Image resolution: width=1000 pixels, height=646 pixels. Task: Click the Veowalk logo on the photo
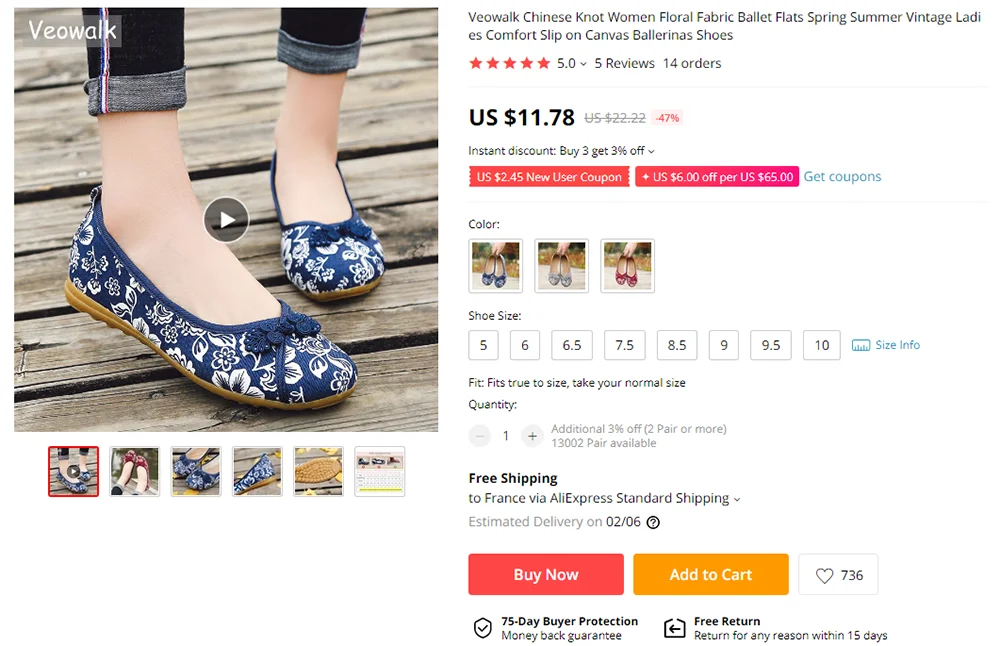[x=70, y=31]
